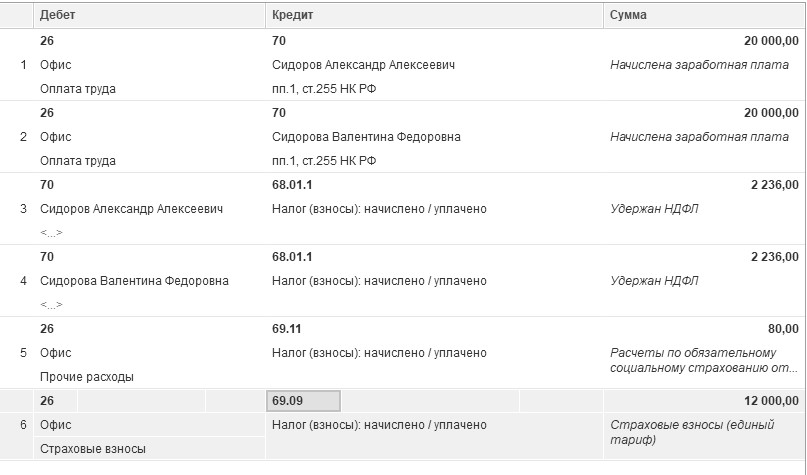Select the 68.01.1 credit account in row 3

(x=292, y=185)
